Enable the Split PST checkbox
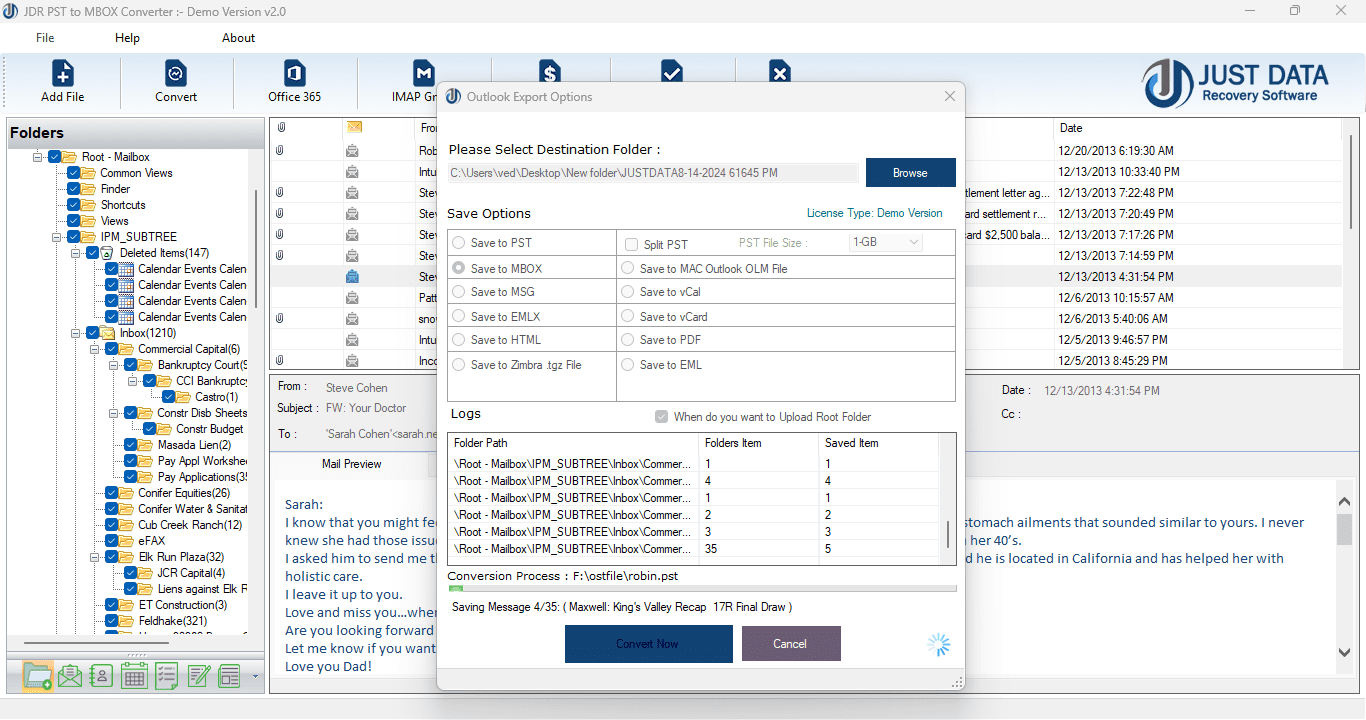Screen dimensions: 1366x720 point(629,243)
